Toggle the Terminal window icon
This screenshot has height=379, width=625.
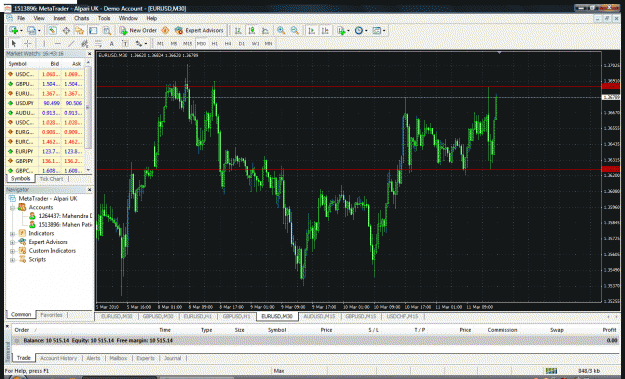pyautogui.click(x=93, y=30)
